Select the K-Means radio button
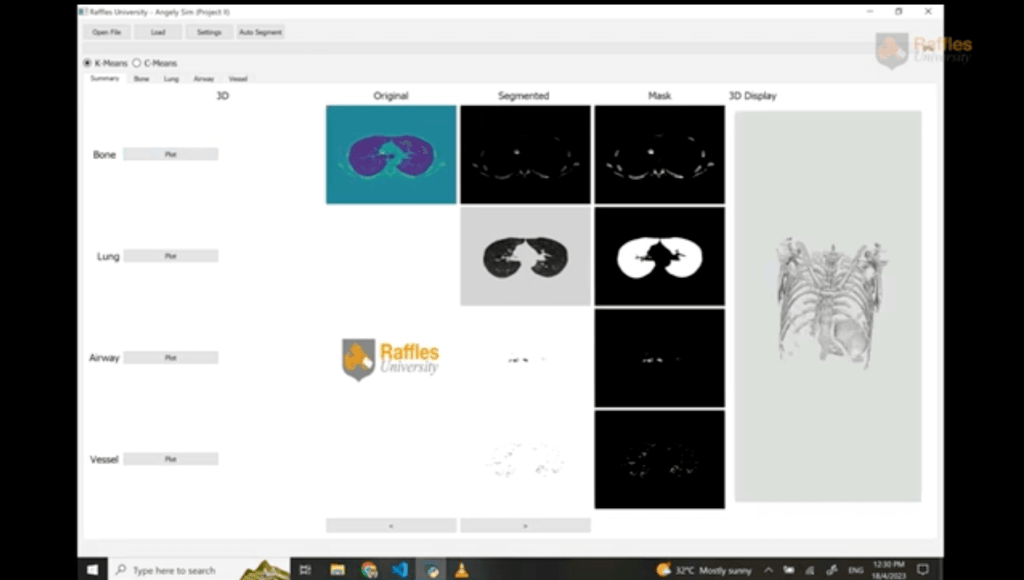This screenshot has height=580, width=1024. (x=87, y=63)
